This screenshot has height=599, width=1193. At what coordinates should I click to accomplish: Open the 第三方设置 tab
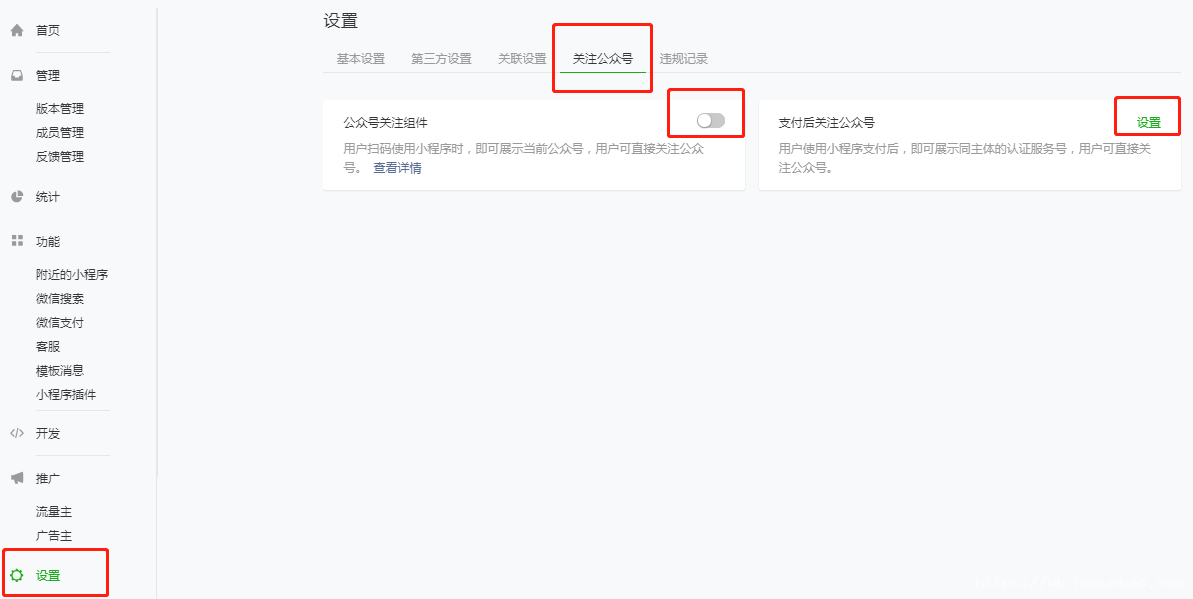(x=441, y=59)
